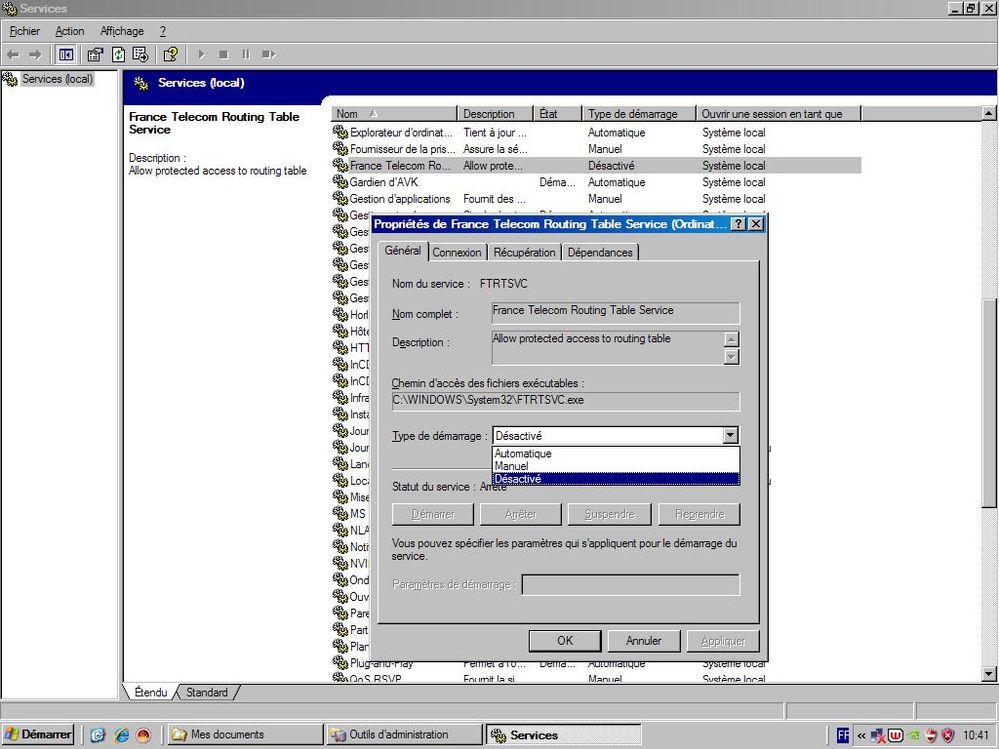Click the Export list toolbar icon
The height and width of the screenshot is (749, 999).
(x=140, y=54)
